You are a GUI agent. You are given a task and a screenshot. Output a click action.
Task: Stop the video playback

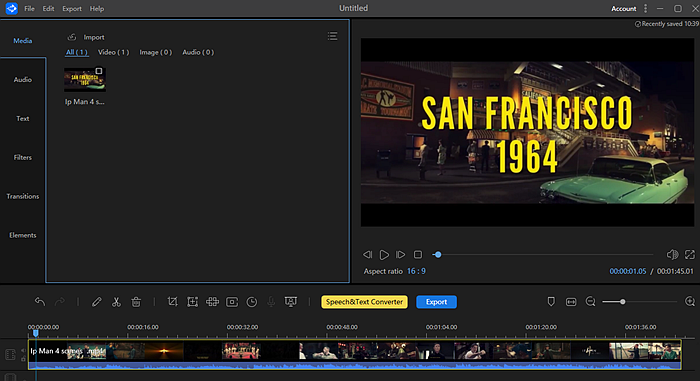point(418,255)
